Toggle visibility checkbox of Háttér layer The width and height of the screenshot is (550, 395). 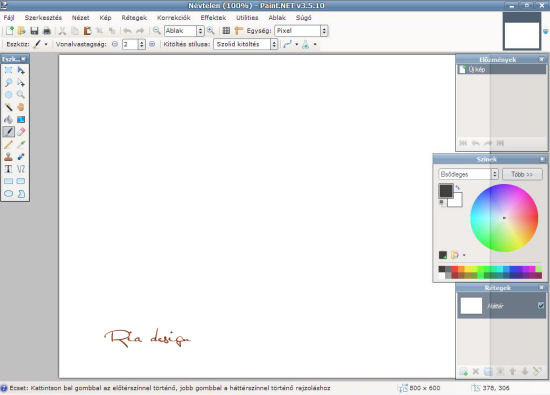(x=541, y=306)
